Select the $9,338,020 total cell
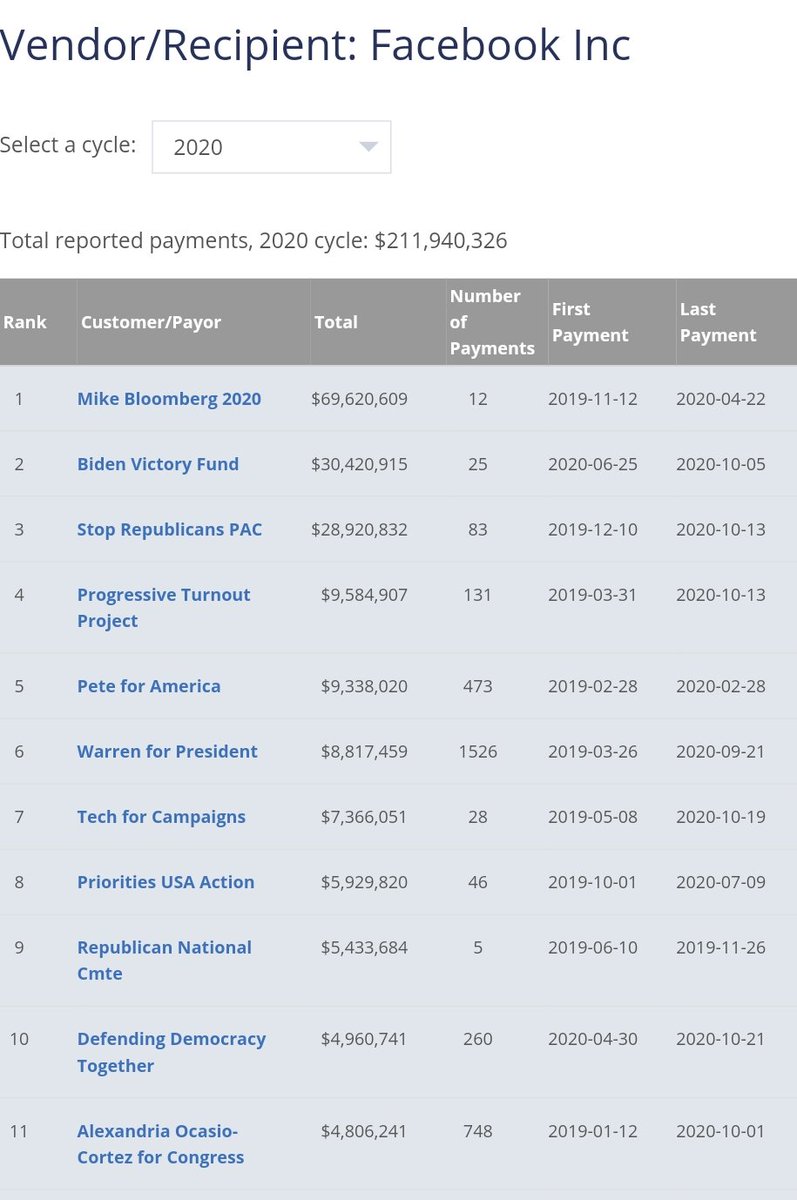 [364, 686]
